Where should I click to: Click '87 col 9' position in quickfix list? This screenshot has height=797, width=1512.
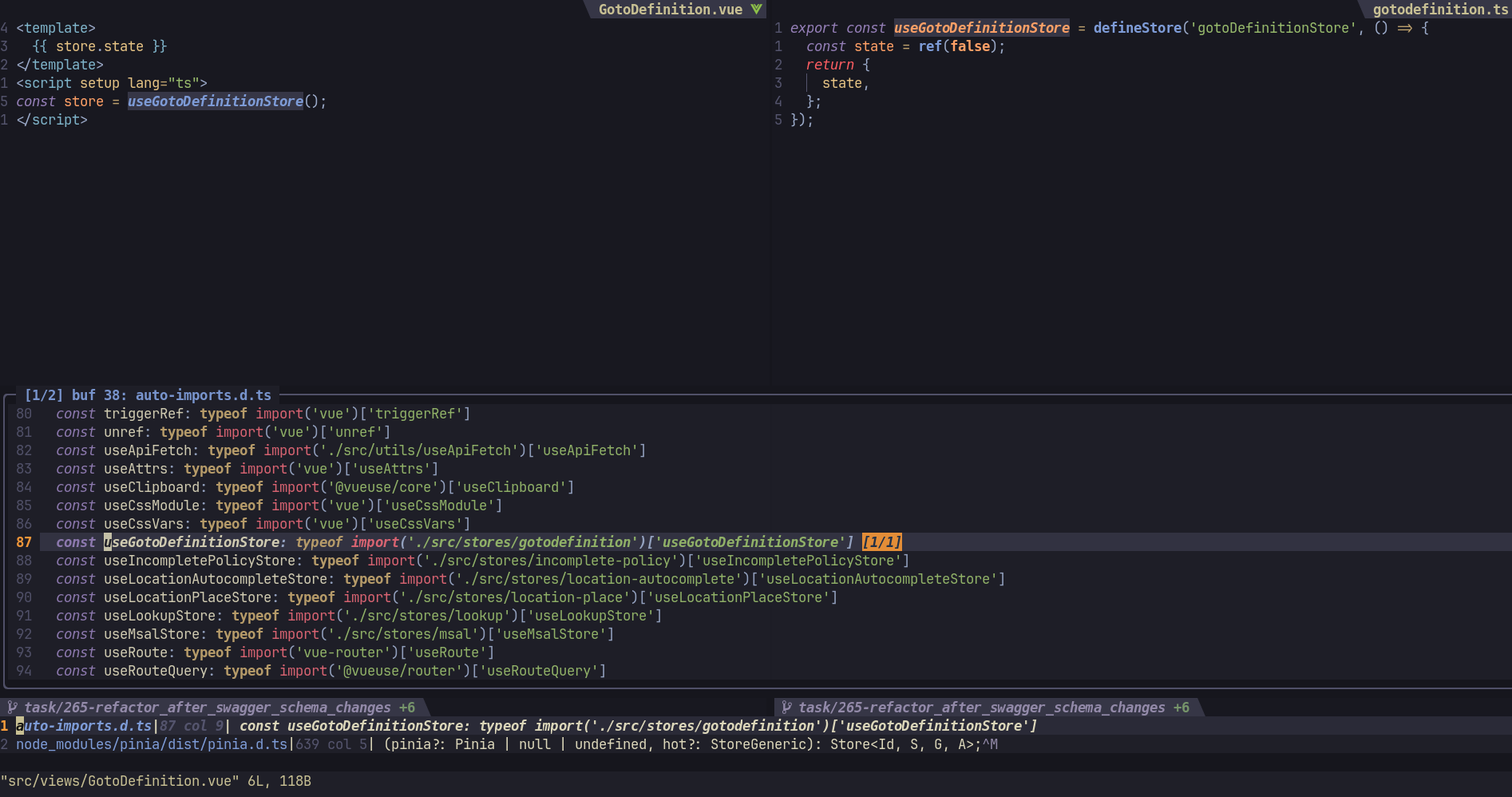[x=192, y=726]
